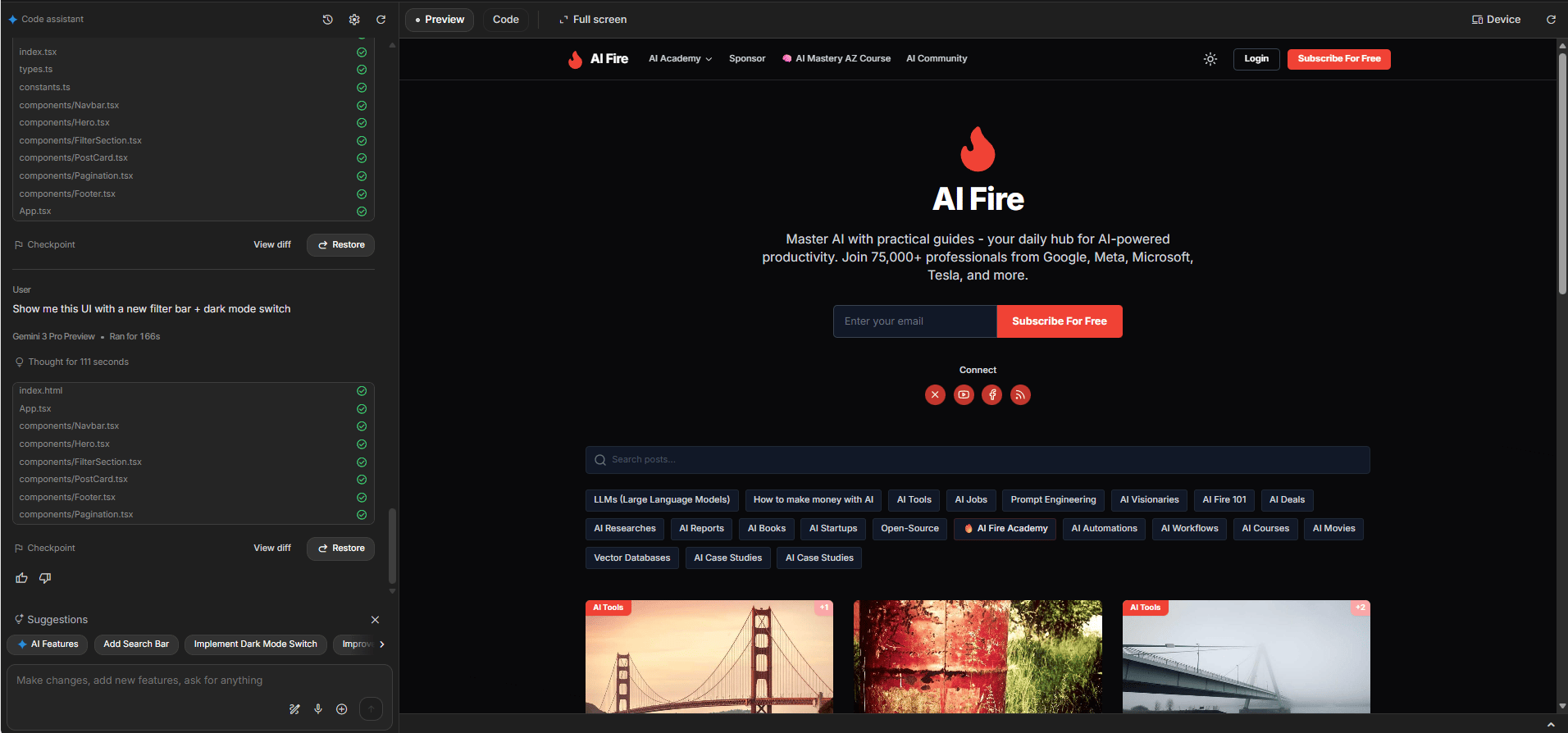Click the magnifier icon in Search posts

coord(600,460)
